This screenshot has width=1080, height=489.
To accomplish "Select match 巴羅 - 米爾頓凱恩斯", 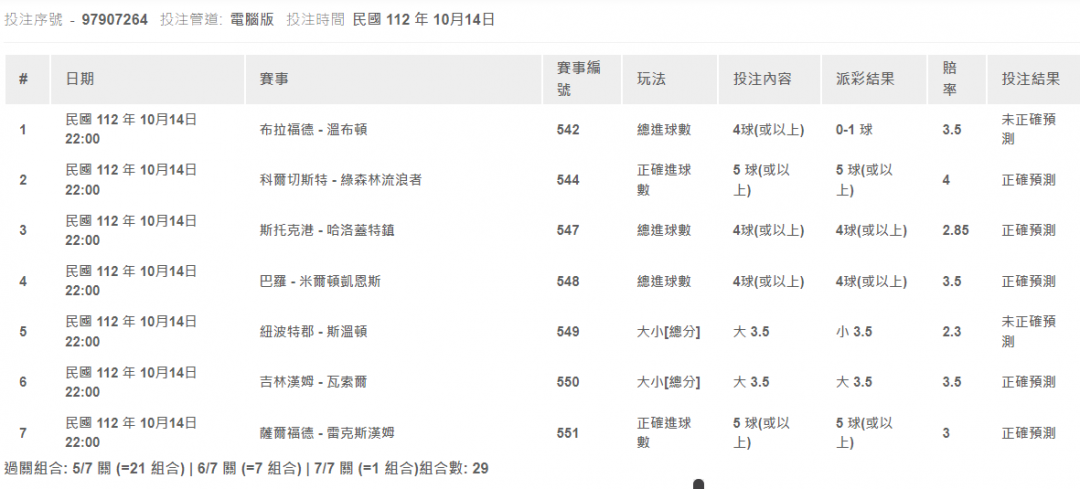I will click(320, 281).
